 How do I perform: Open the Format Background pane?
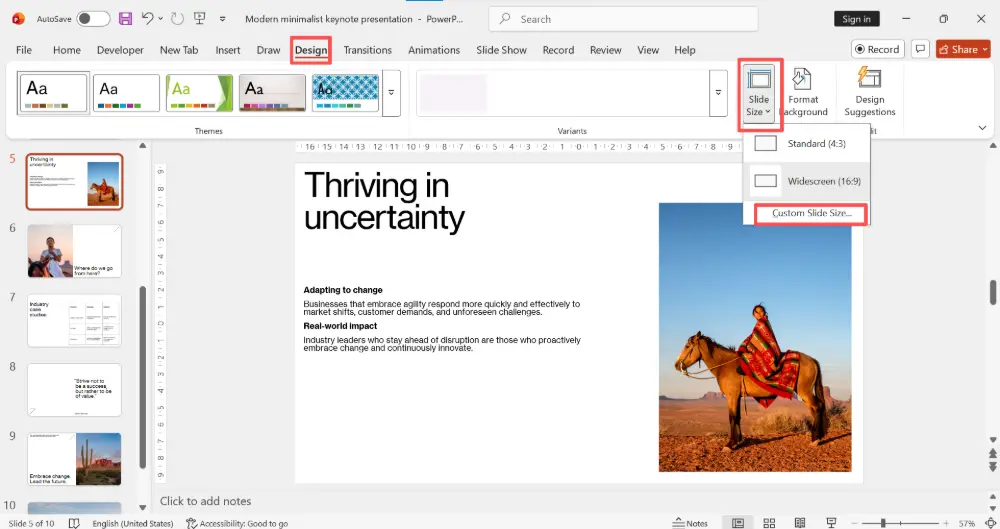pos(803,93)
